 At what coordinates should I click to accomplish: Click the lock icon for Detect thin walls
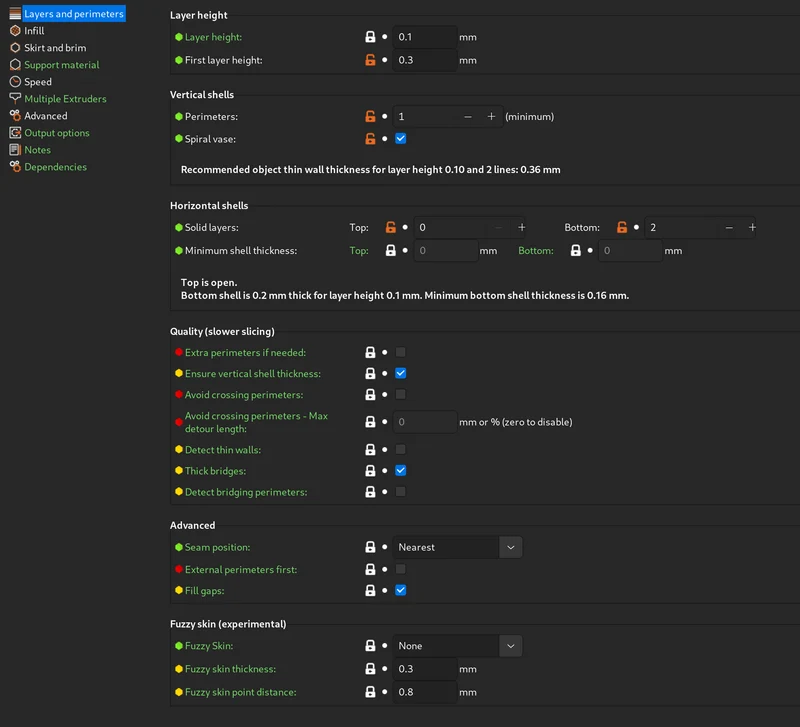point(370,449)
